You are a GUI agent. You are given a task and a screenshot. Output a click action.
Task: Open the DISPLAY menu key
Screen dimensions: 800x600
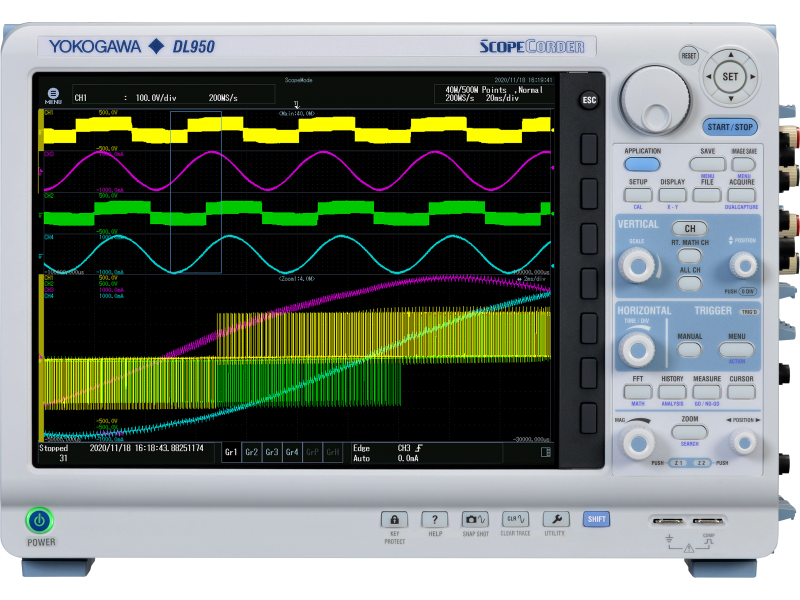tap(672, 195)
